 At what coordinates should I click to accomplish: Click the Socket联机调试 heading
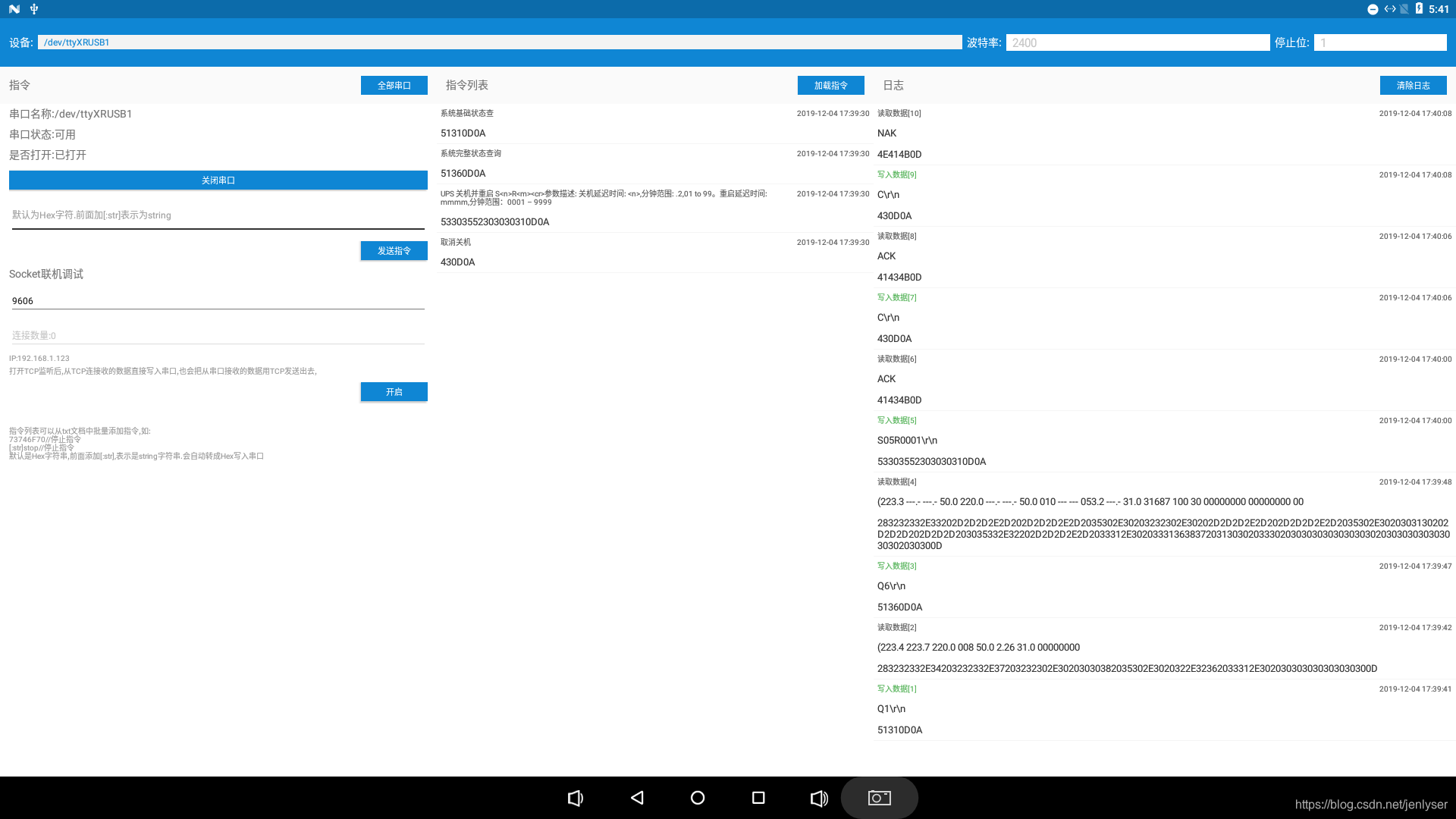[x=46, y=274]
